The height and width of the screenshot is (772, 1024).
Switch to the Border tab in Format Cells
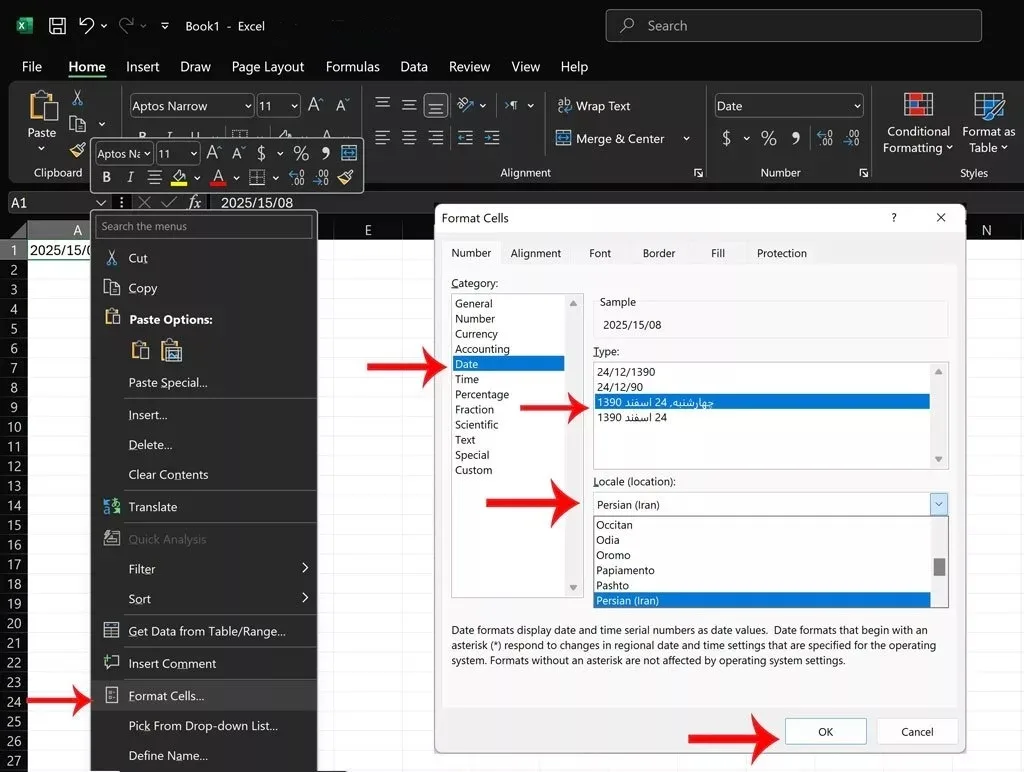point(658,253)
